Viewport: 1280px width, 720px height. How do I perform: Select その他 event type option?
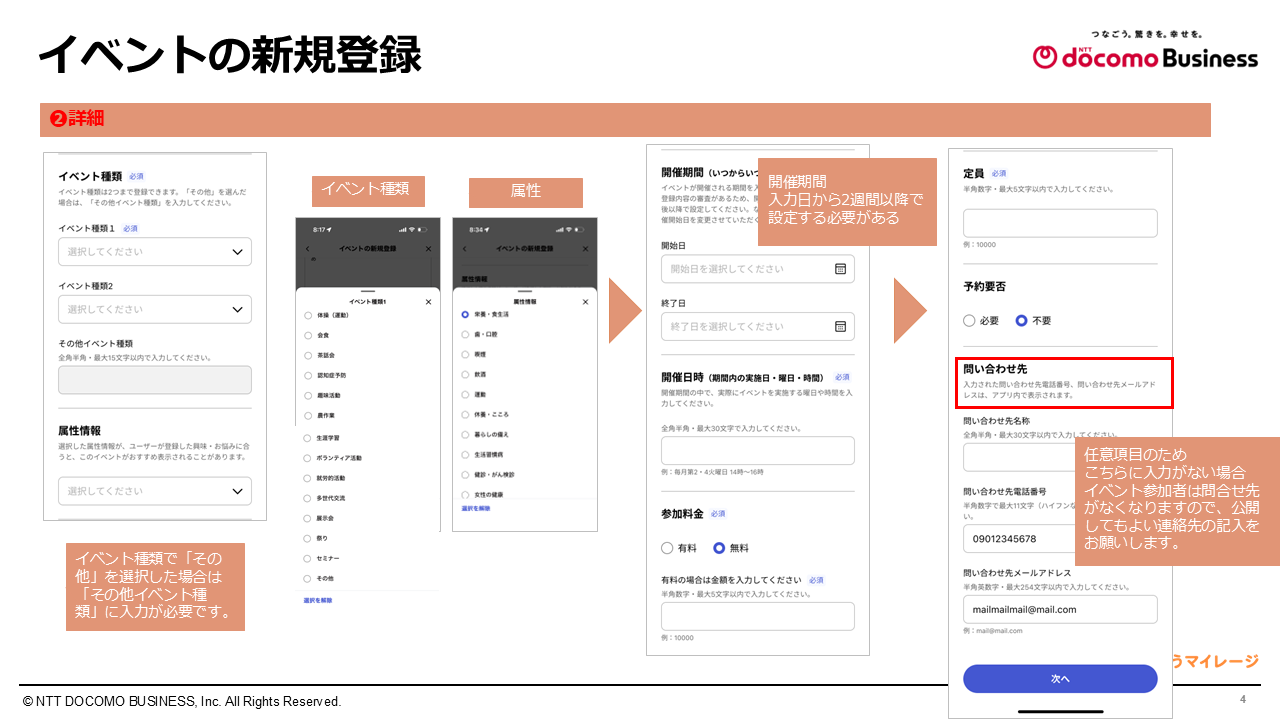tap(308, 579)
